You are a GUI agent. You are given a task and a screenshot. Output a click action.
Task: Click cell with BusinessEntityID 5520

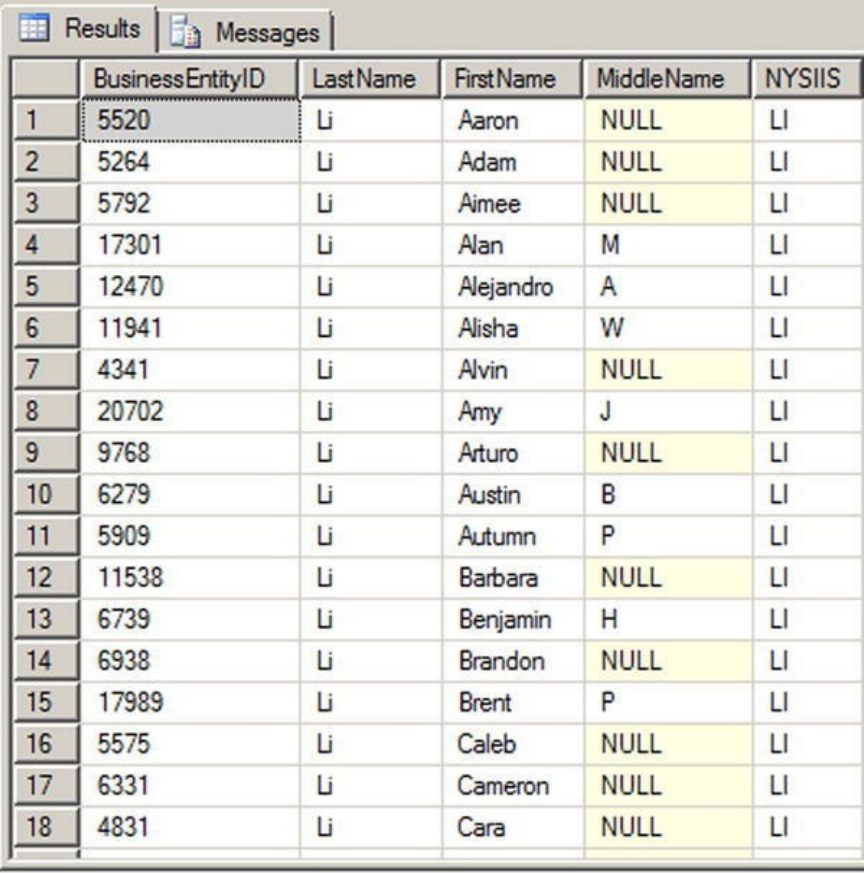189,121
